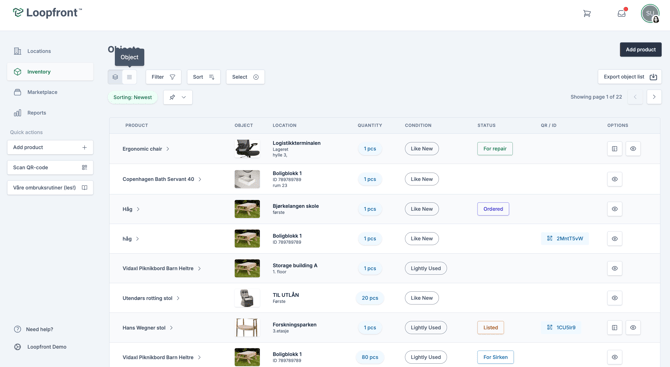The height and width of the screenshot is (367, 670).
Task: Click 80 pcs quantity badge
Action: [370, 357]
